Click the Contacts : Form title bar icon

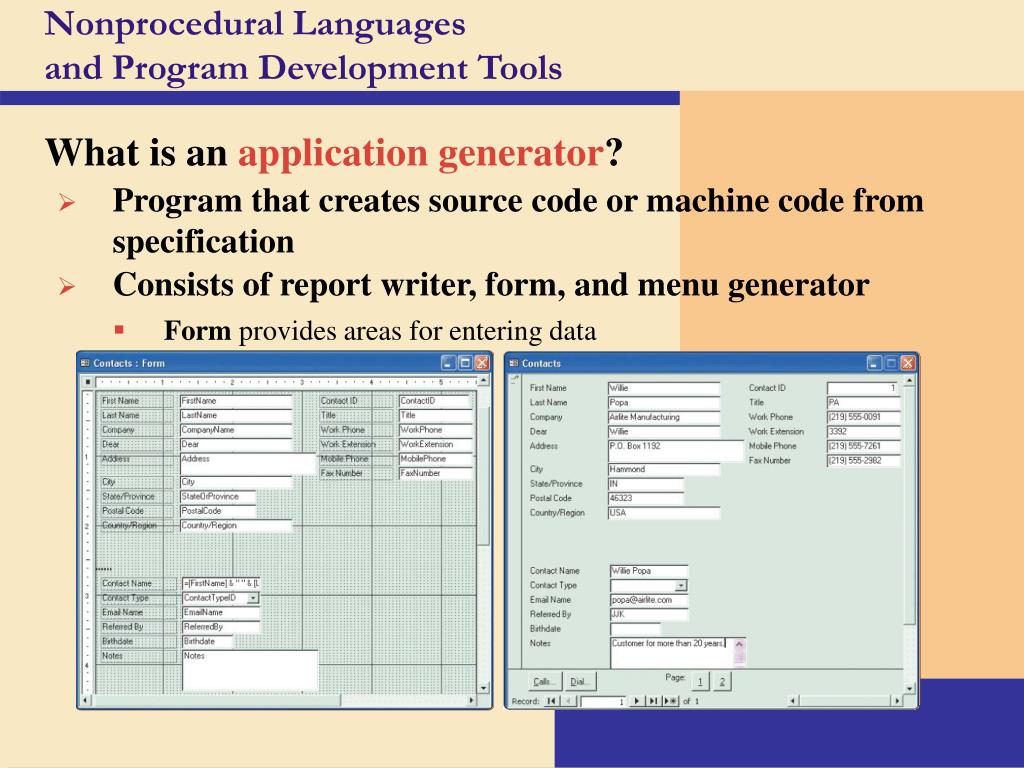click(85, 363)
